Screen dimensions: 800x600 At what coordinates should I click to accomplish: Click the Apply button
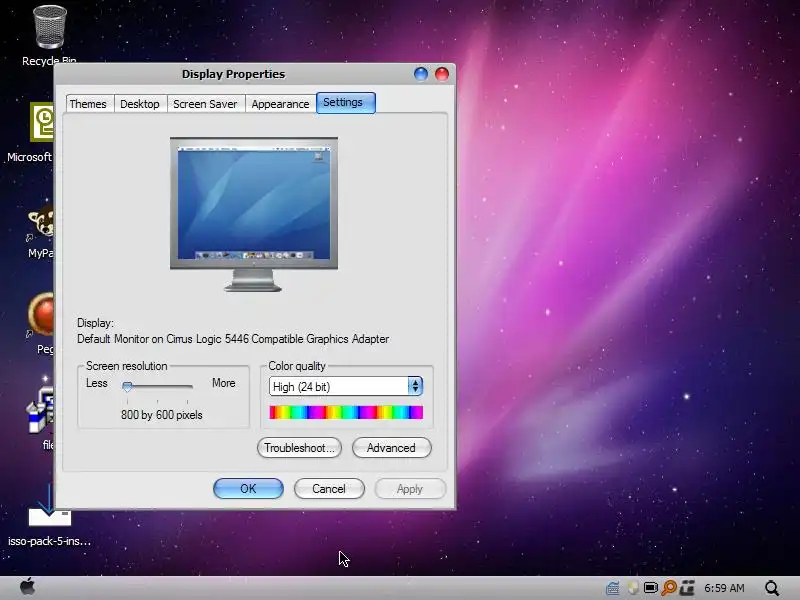(410, 488)
